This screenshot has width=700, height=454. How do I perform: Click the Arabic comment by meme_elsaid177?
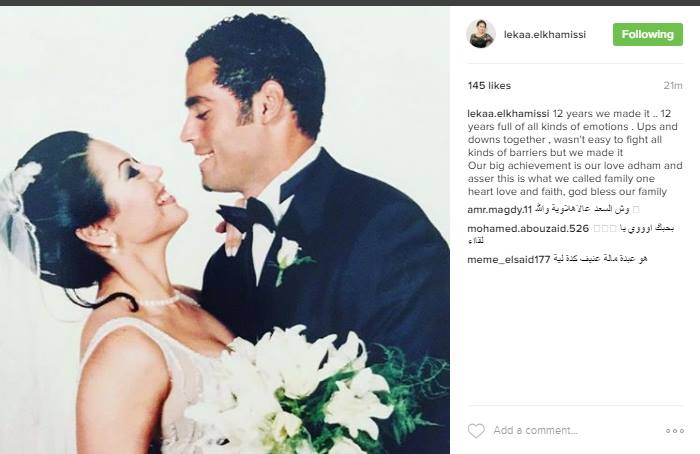[600, 259]
